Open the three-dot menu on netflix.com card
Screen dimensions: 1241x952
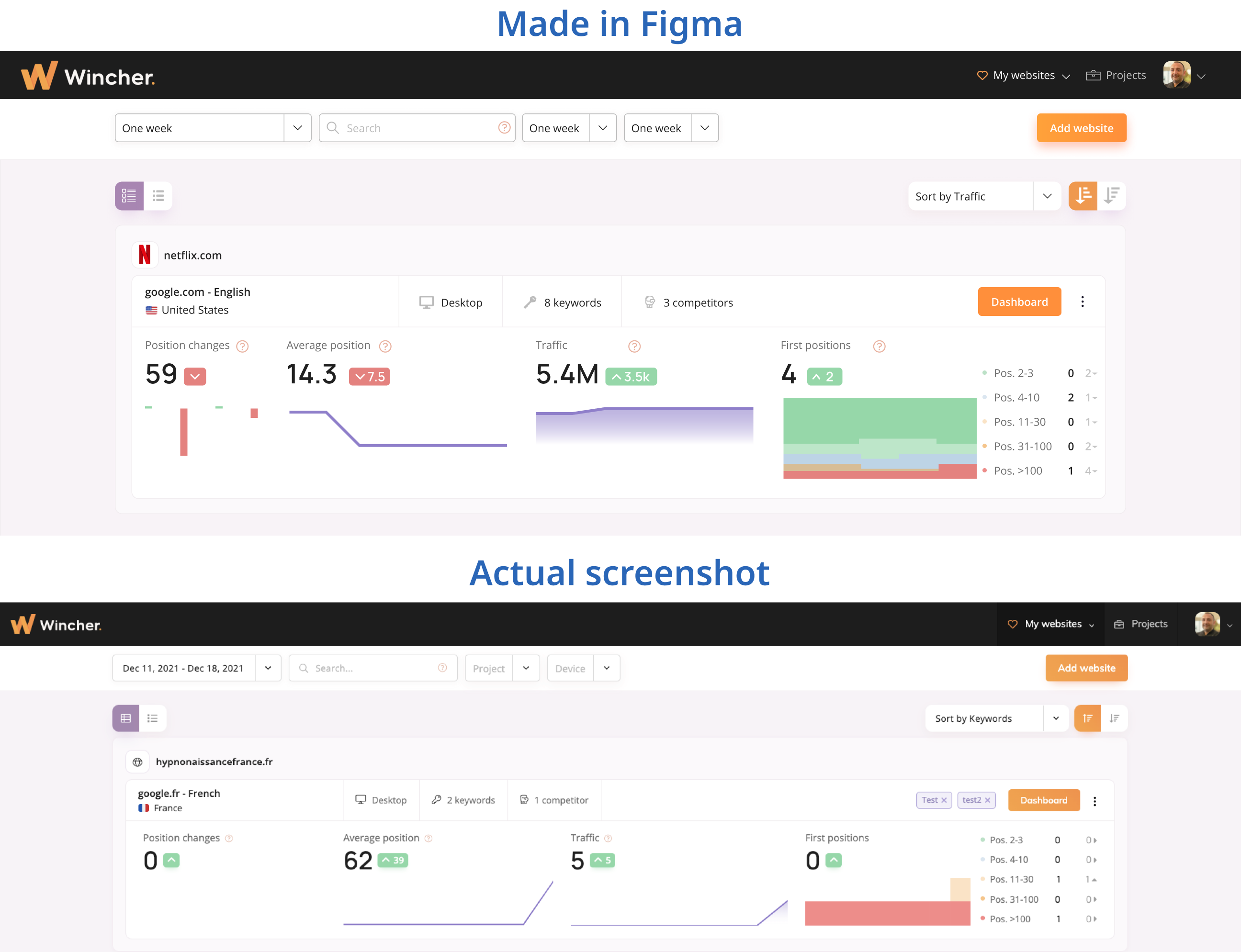click(1083, 302)
